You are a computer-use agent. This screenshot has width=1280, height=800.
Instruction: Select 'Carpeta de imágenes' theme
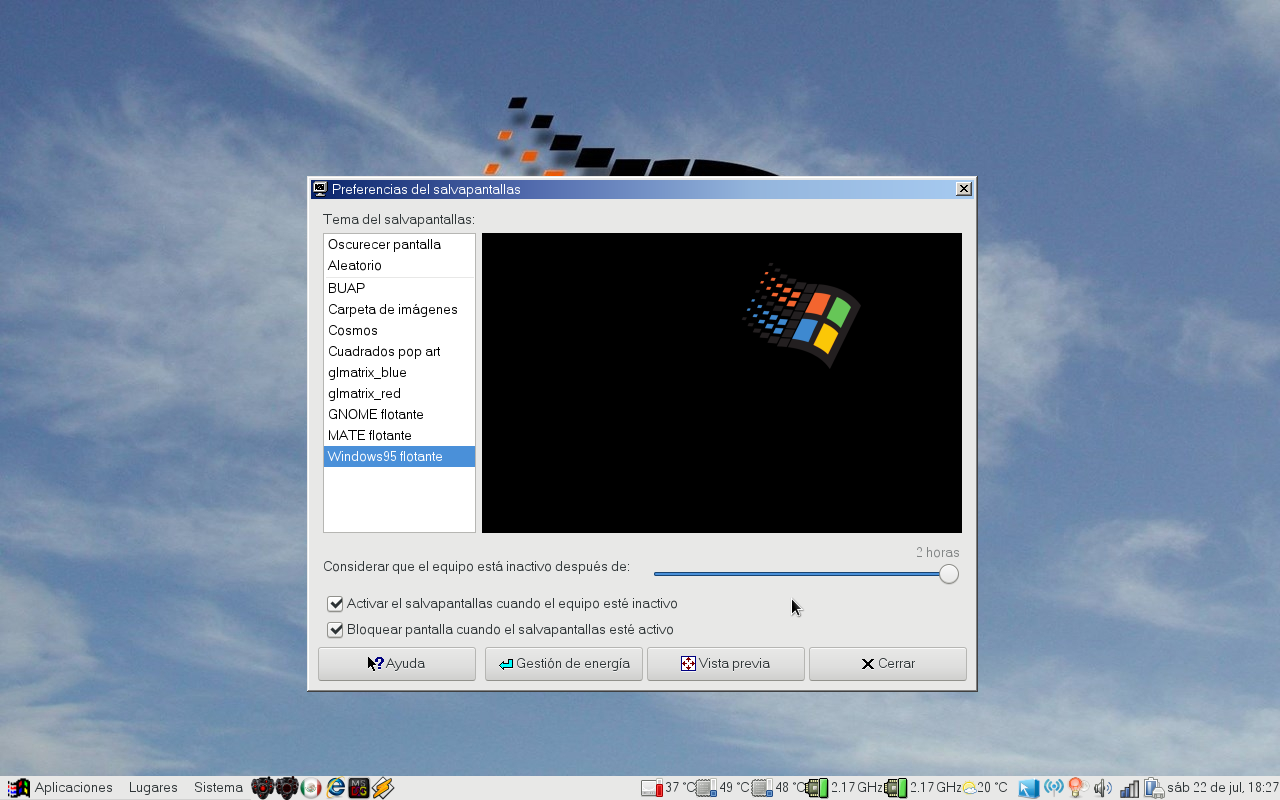click(399, 310)
